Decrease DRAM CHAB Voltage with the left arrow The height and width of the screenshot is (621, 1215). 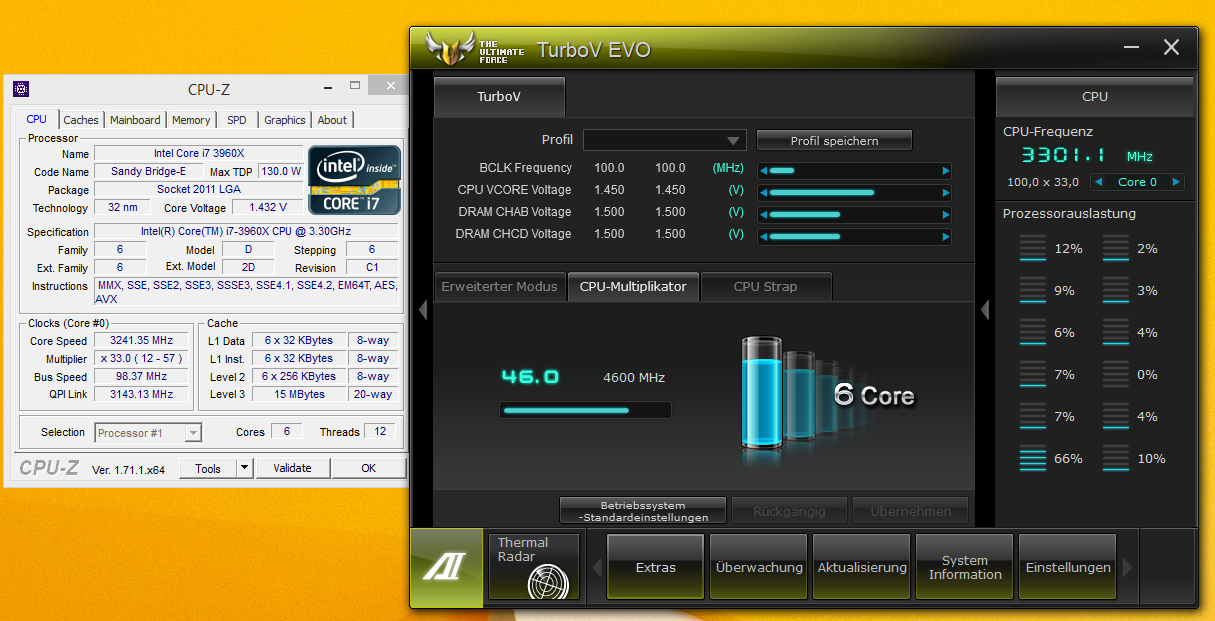pos(764,215)
